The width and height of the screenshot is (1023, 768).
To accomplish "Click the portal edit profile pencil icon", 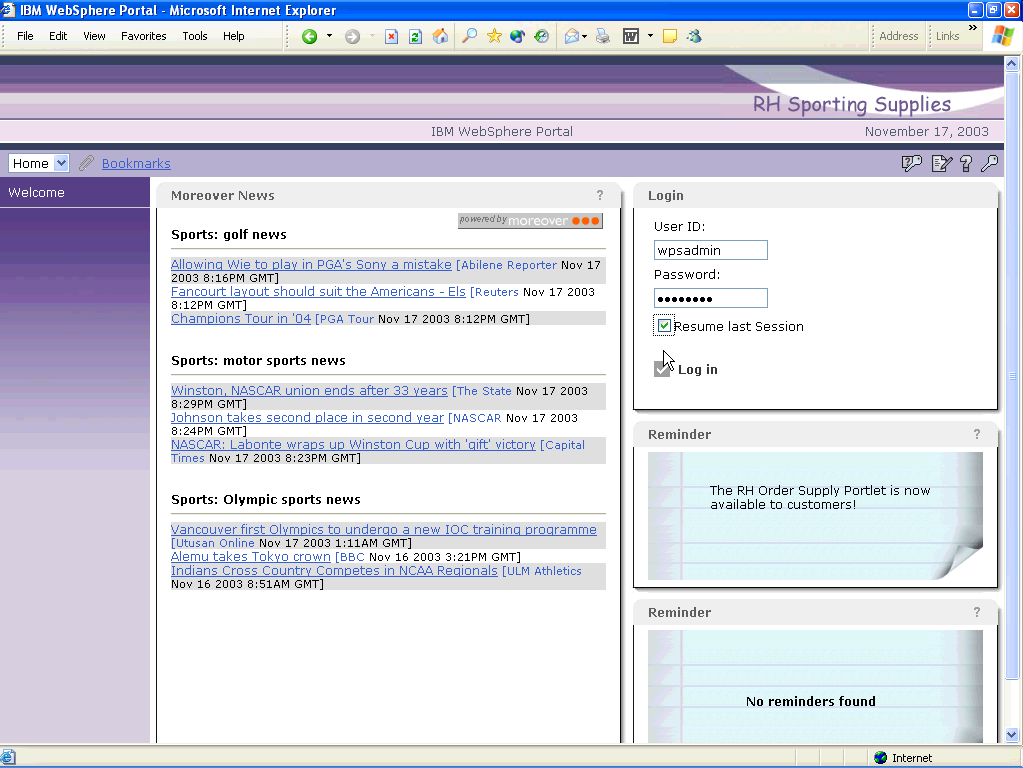I will [941, 163].
